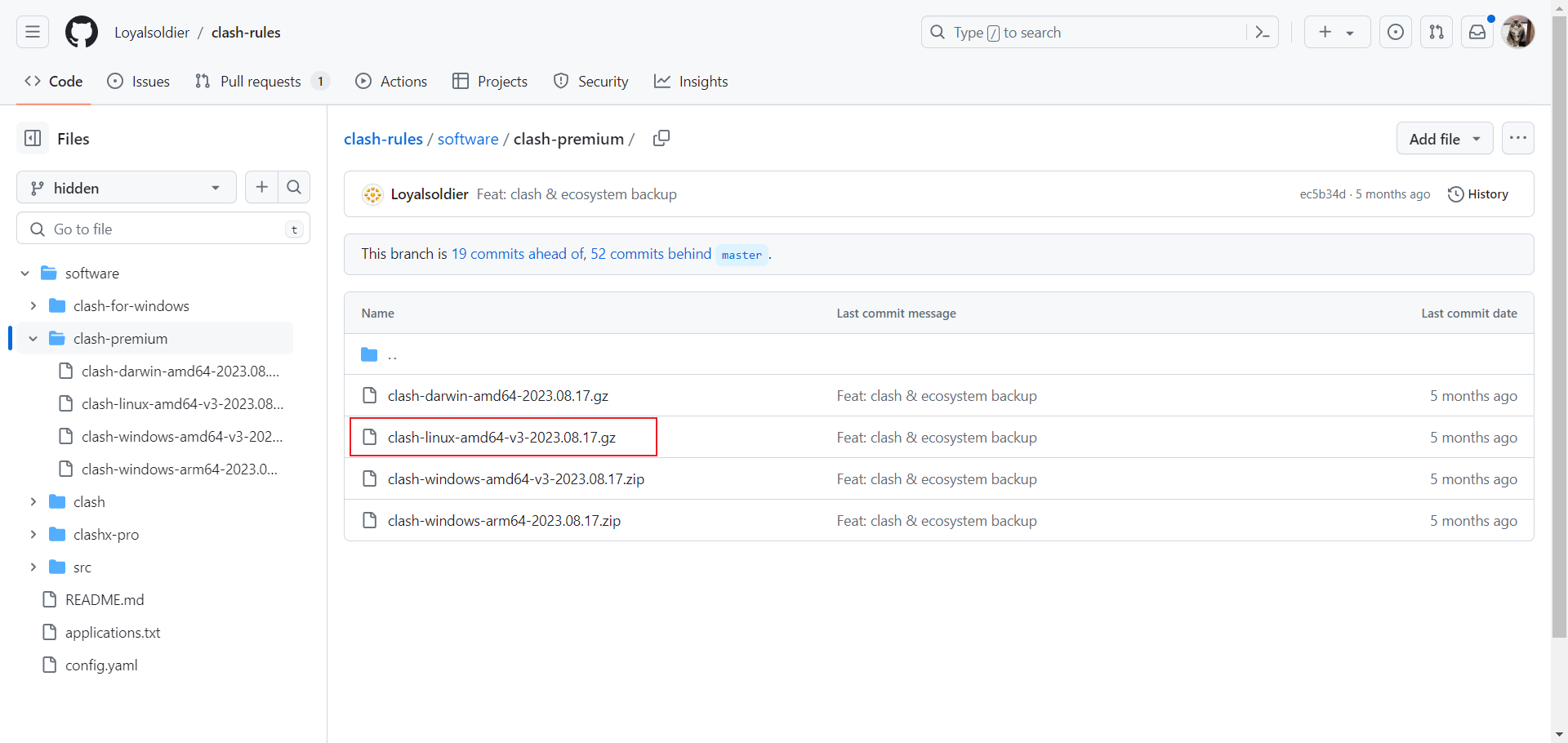Expand the clash folder in tree
Image resolution: width=1568 pixels, height=743 pixels.
(33, 501)
